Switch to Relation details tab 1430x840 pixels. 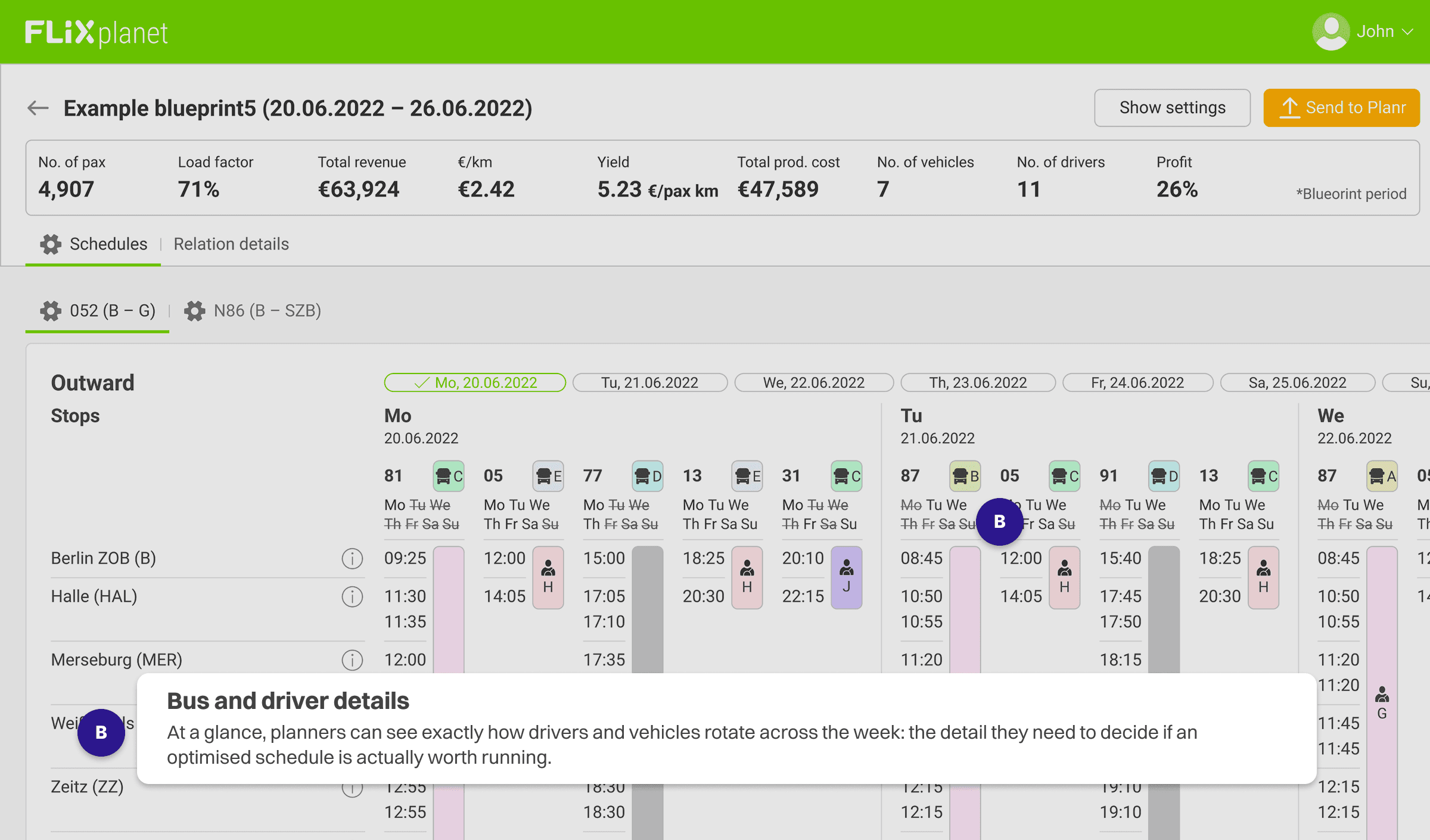(231, 244)
